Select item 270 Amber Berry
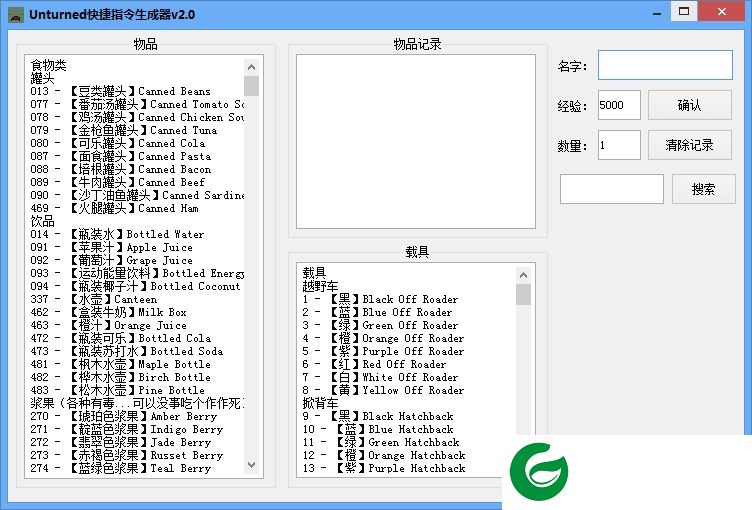 pyautogui.click(x=123, y=416)
